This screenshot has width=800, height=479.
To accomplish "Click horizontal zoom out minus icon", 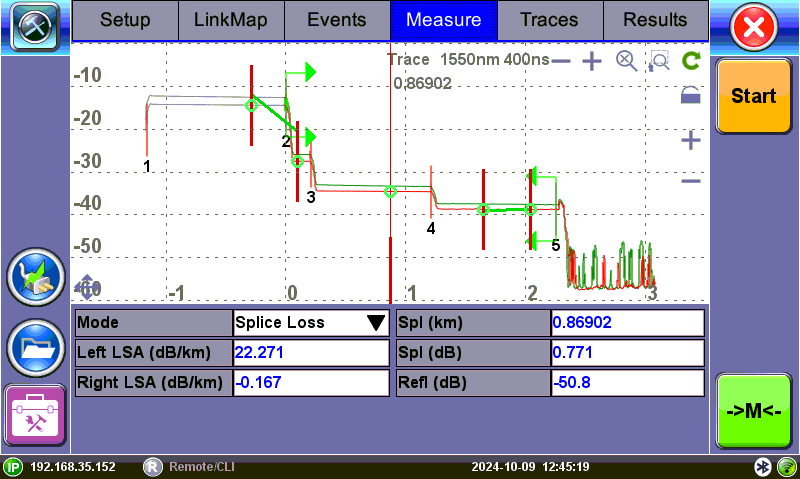I will (561, 61).
